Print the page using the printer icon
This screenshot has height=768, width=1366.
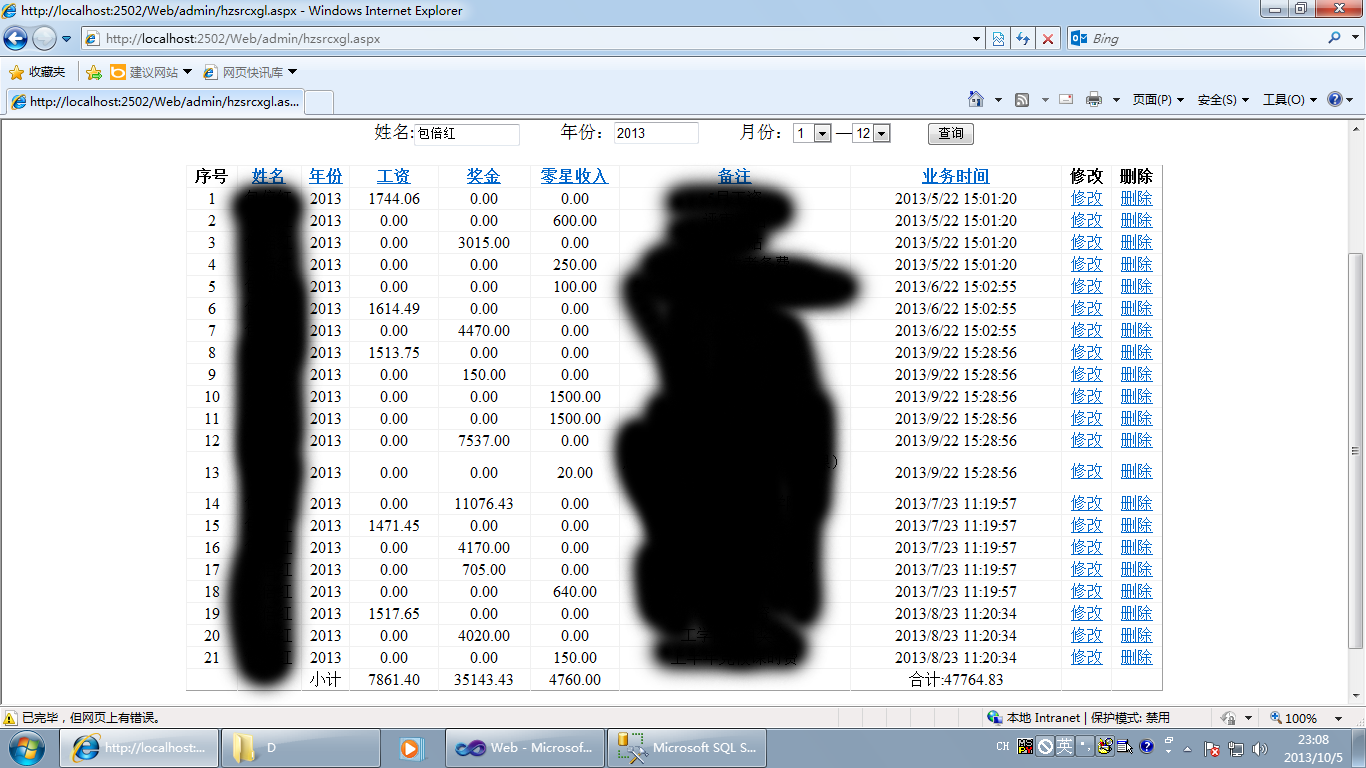coord(1094,100)
